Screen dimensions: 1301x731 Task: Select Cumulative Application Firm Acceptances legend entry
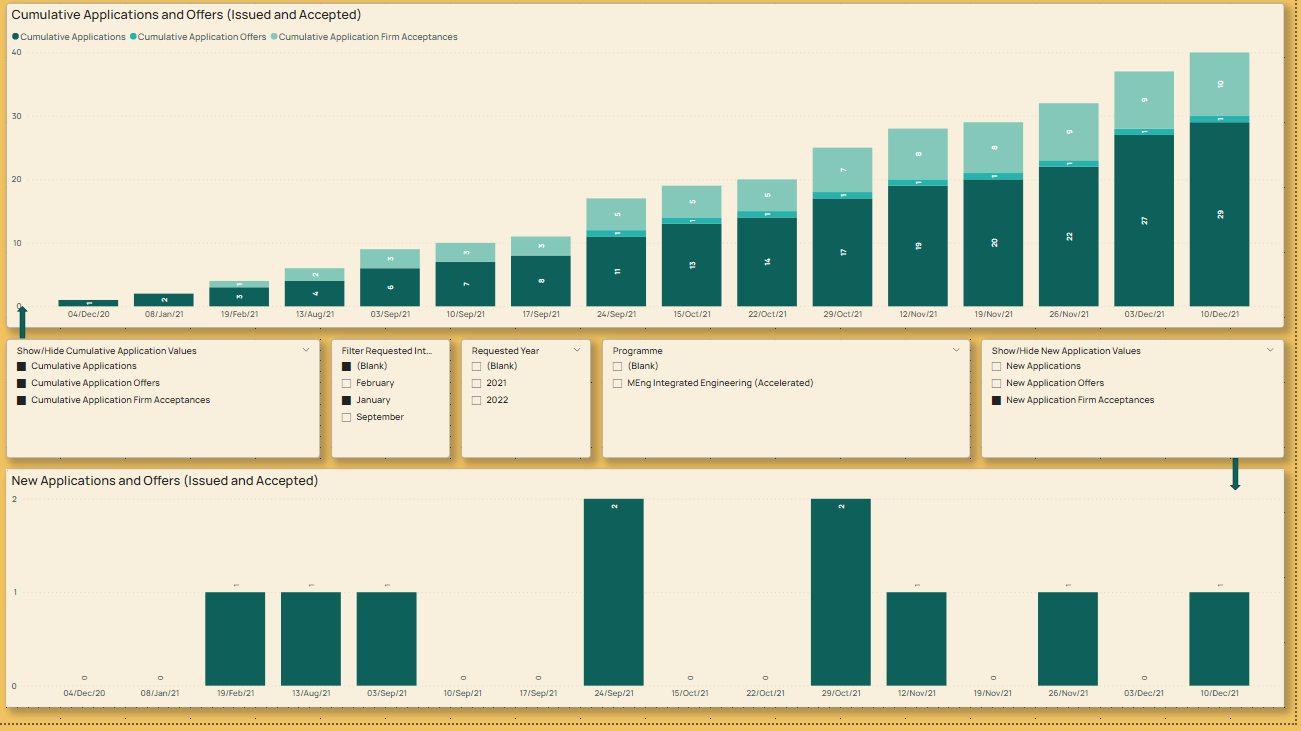tap(364, 37)
